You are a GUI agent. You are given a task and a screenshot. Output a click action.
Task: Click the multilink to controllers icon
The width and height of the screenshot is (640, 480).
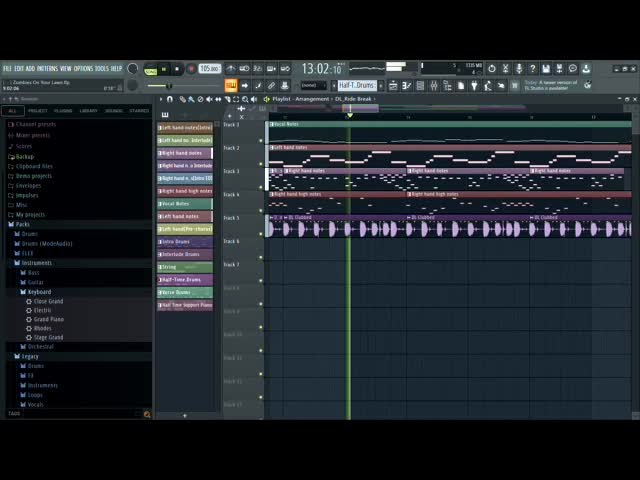pos(285,85)
